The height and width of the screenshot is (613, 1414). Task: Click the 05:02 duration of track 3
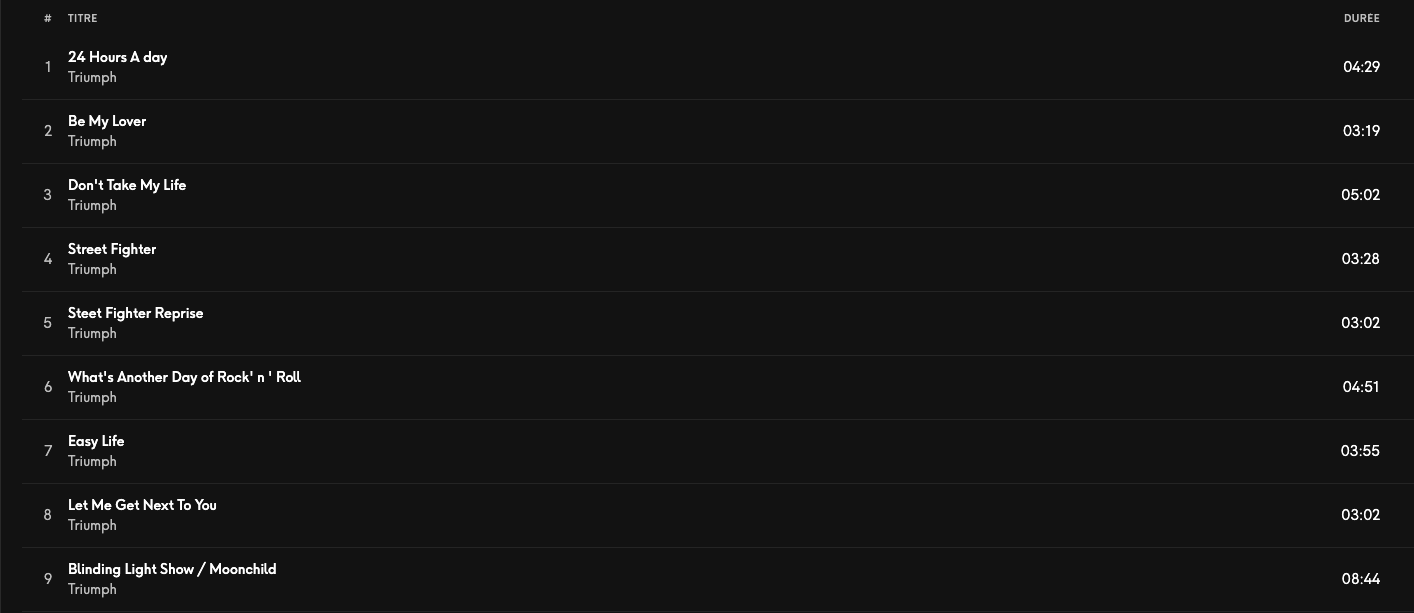(1361, 195)
